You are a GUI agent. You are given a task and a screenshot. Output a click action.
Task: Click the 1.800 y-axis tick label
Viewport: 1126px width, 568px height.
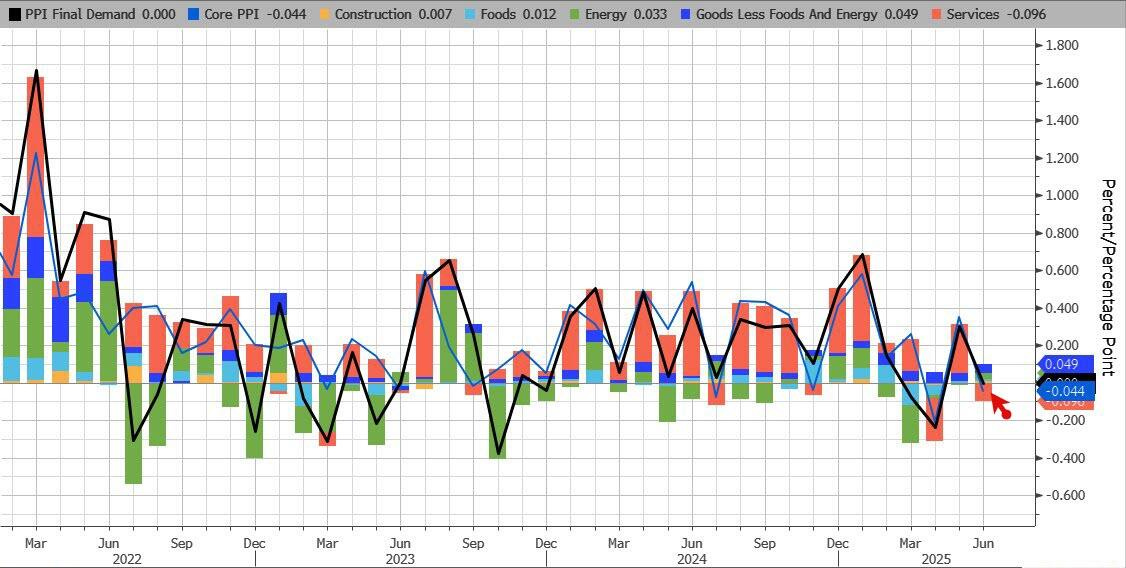(1063, 46)
